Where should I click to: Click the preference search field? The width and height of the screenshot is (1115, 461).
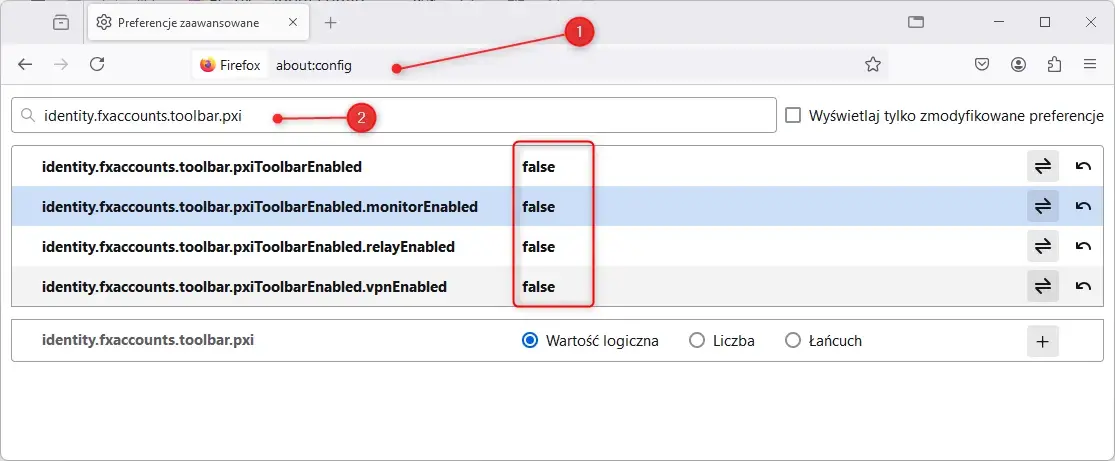point(393,115)
